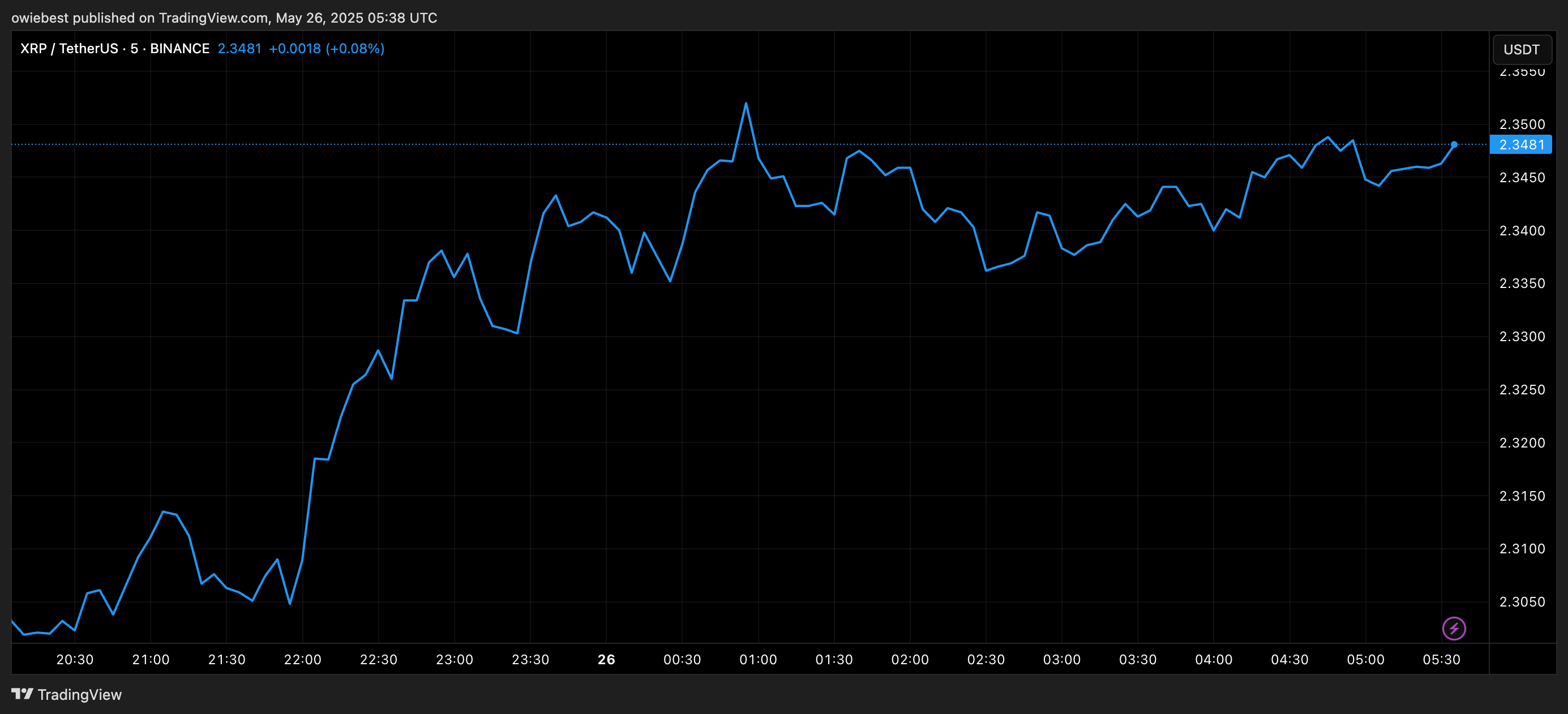Image resolution: width=1568 pixels, height=714 pixels.
Task: Click the 05:00 time axis label
Action: tap(1365, 660)
